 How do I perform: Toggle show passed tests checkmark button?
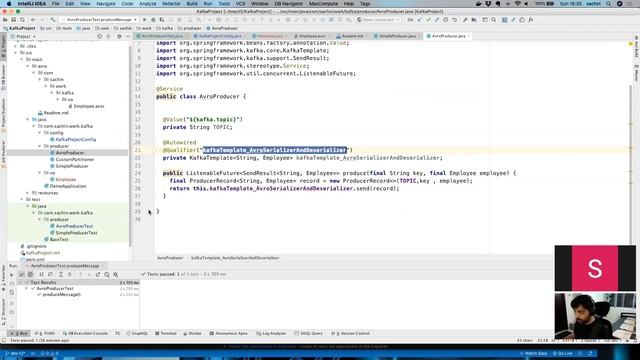pyautogui.click(x=22, y=275)
